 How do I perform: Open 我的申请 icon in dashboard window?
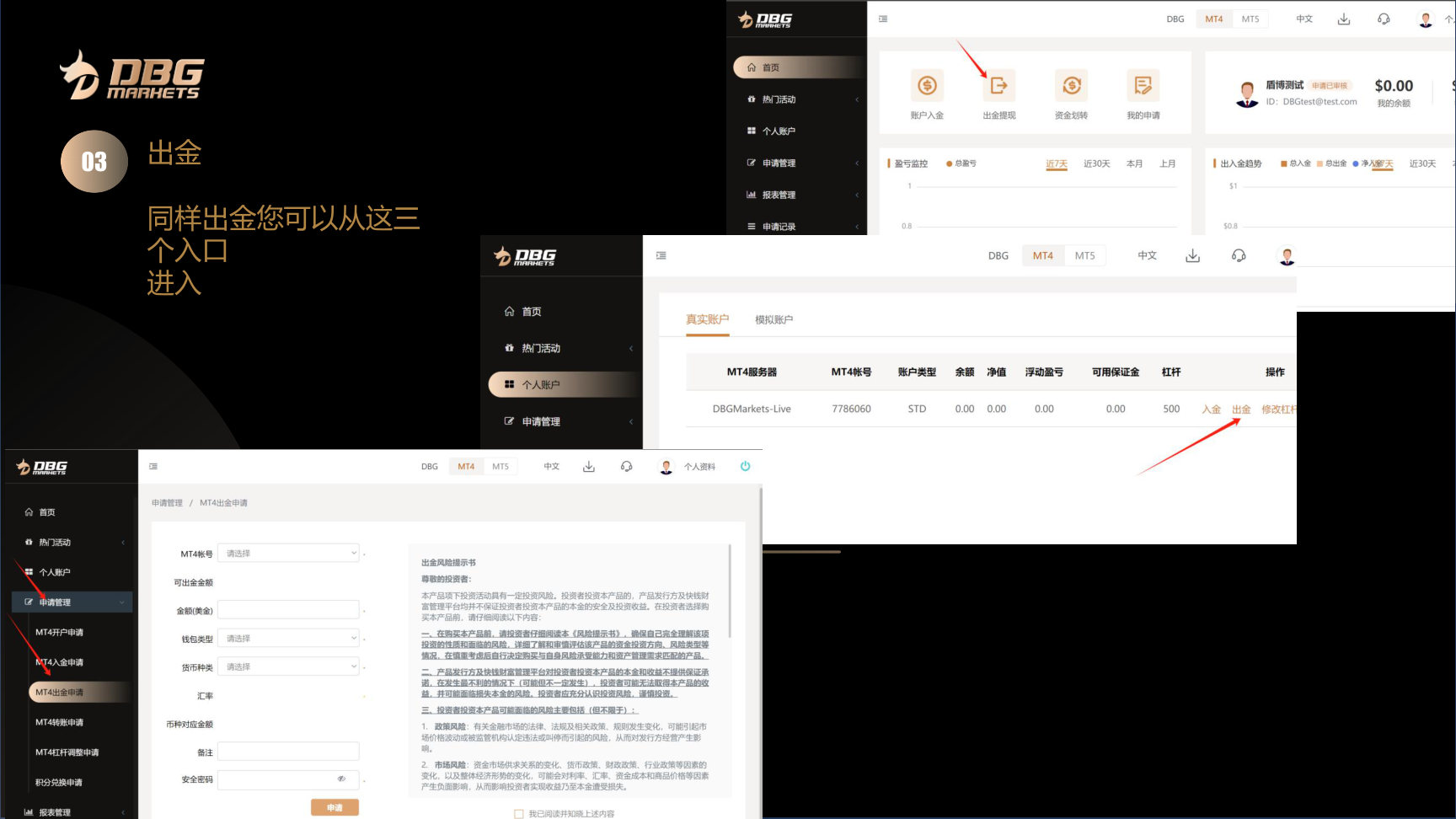pyautogui.click(x=1143, y=85)
